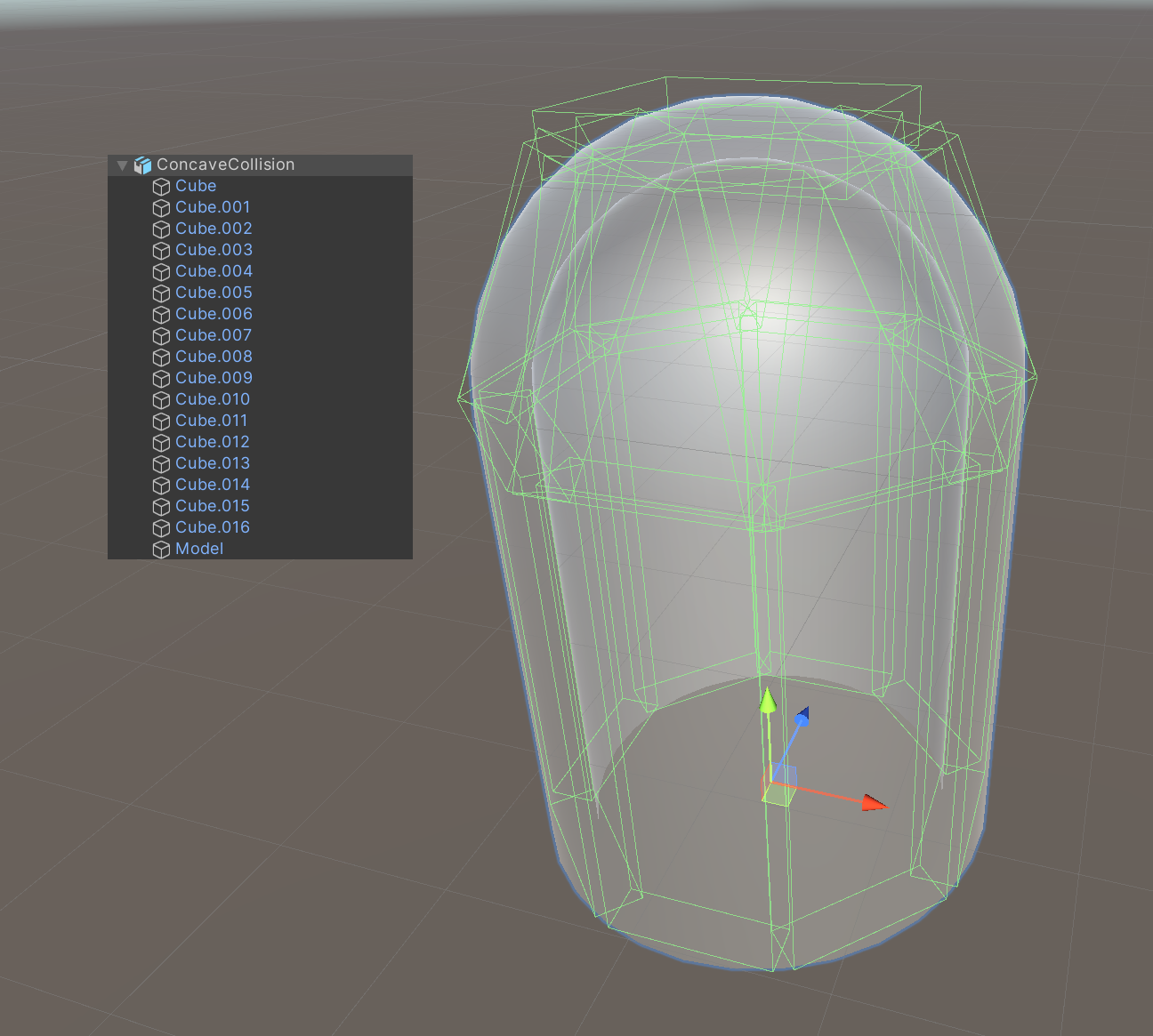The height and width of the screenshot is (1036, 1153).
Task: Click the mesh icon beside Cube.005
Action: [161, 293]
